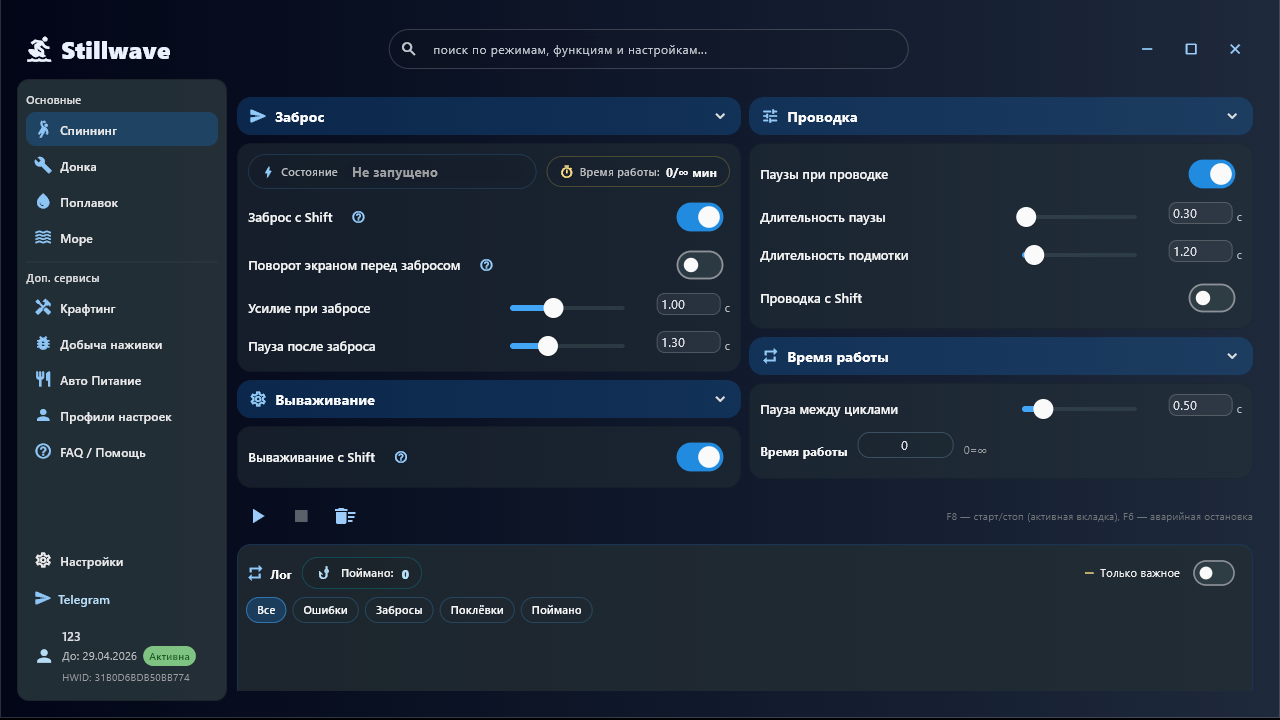Click the Время работы input field

[905, 446]
